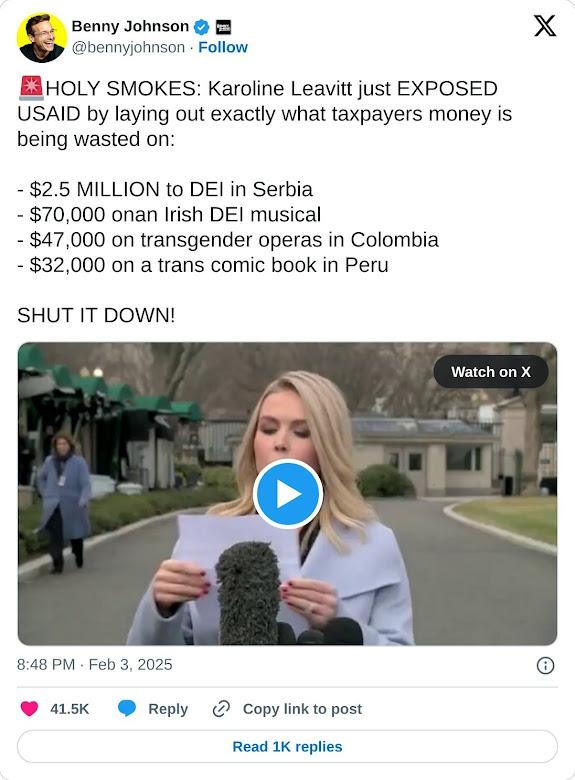Click the blue reply bubble icon
The height and width of the screenshot is (780, 575).
(x=127, y=709)
